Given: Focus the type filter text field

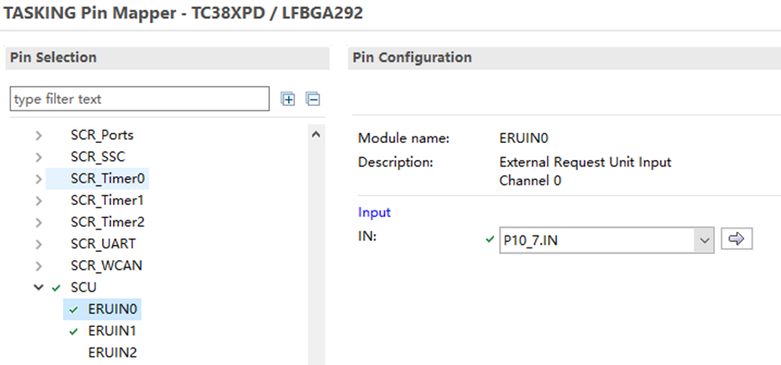Looking at the screenshot, I should pos(139,99).
